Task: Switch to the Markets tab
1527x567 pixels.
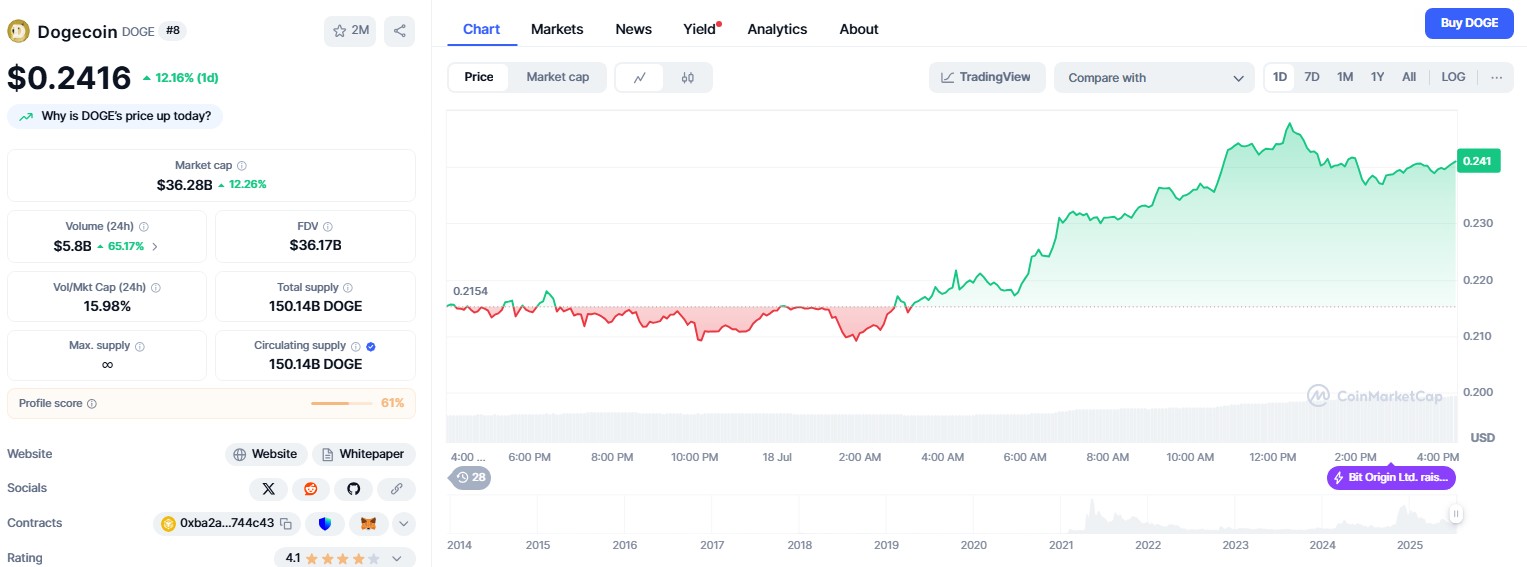Action: tap(557, 29)
